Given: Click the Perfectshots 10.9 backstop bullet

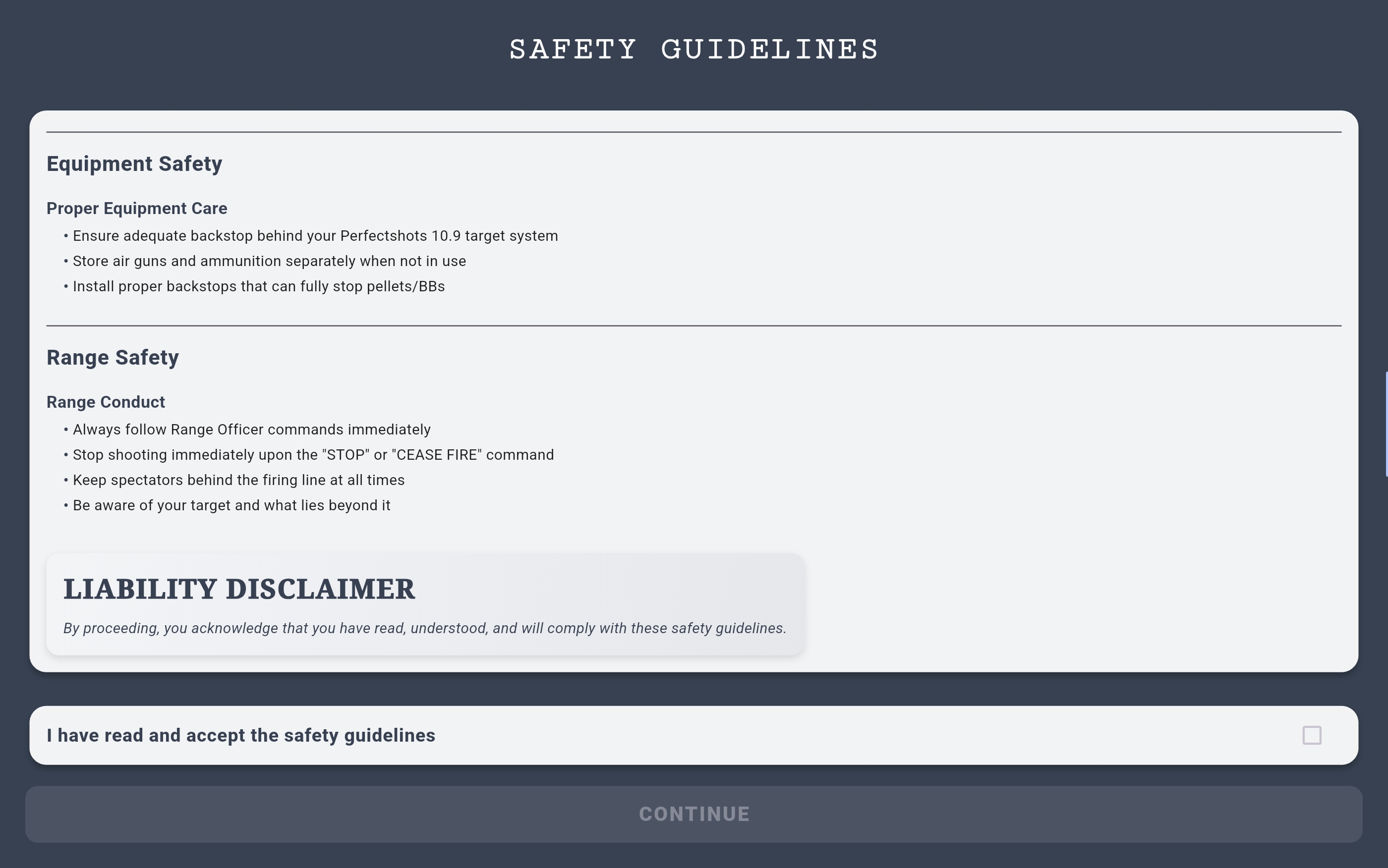Looking at the screenshot, I should click(x=315, y=236).
